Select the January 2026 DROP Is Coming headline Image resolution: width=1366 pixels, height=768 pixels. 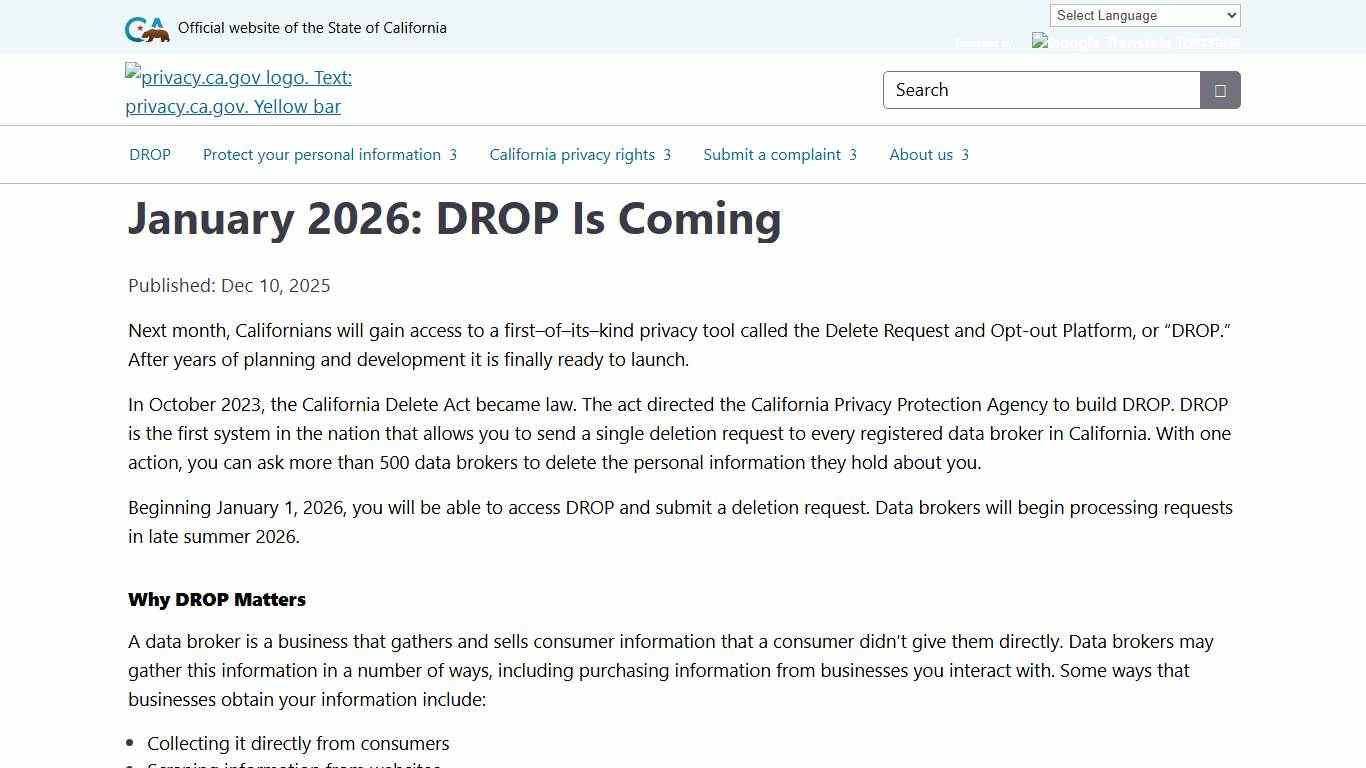(455, 219)
